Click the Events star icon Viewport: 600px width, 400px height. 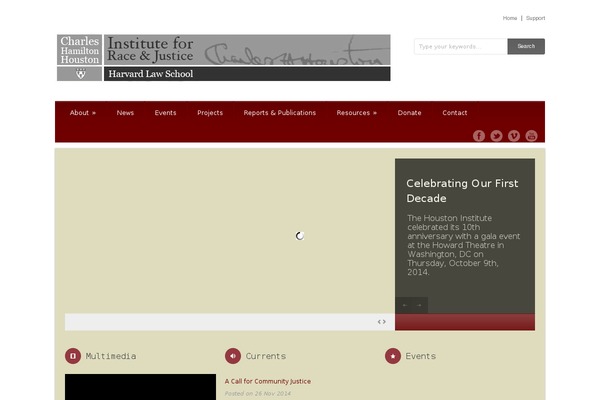(393, 356)
